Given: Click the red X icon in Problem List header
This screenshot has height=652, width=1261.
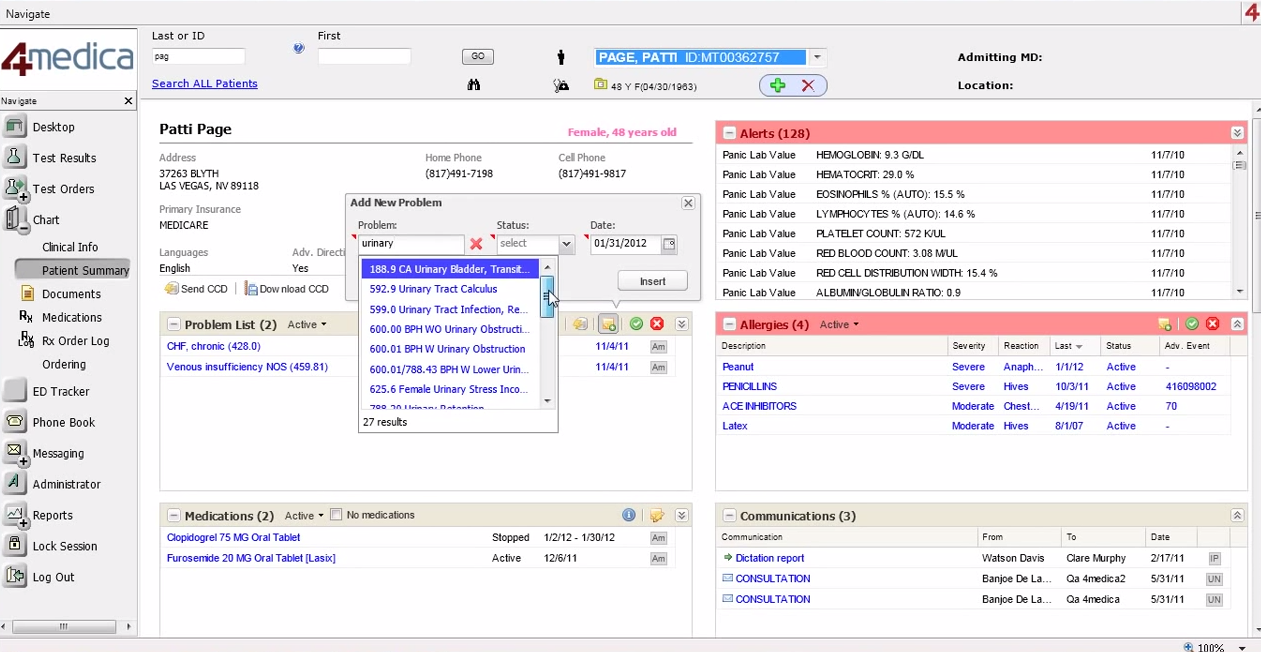Looking at the screenshot, I should [x=657, y=324].
